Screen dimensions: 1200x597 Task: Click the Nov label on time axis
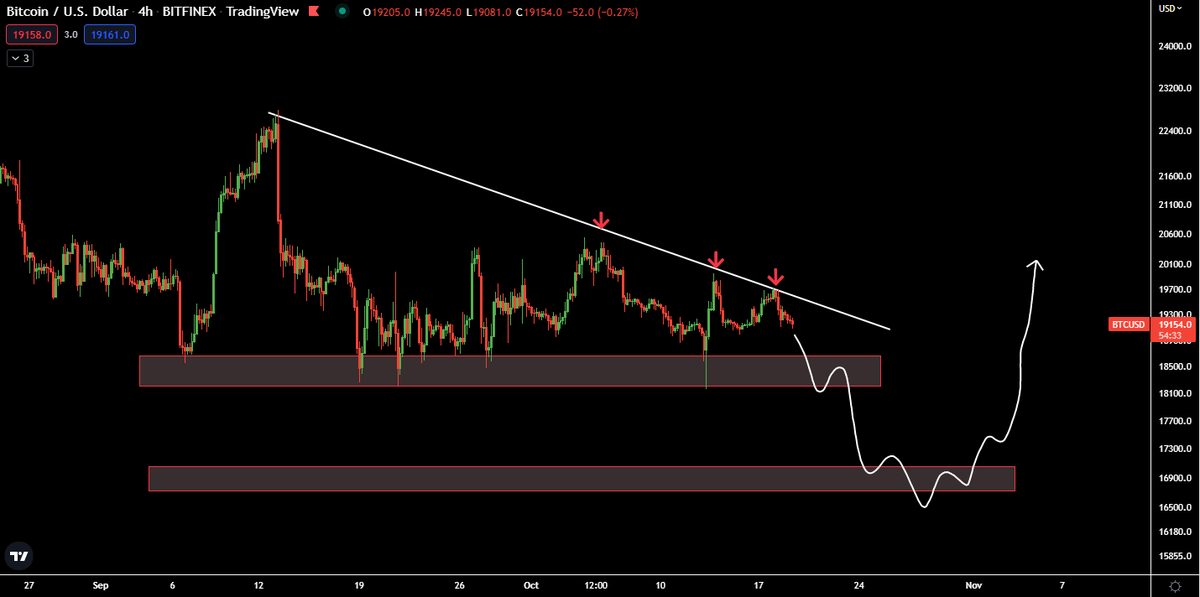pos(974,584)
